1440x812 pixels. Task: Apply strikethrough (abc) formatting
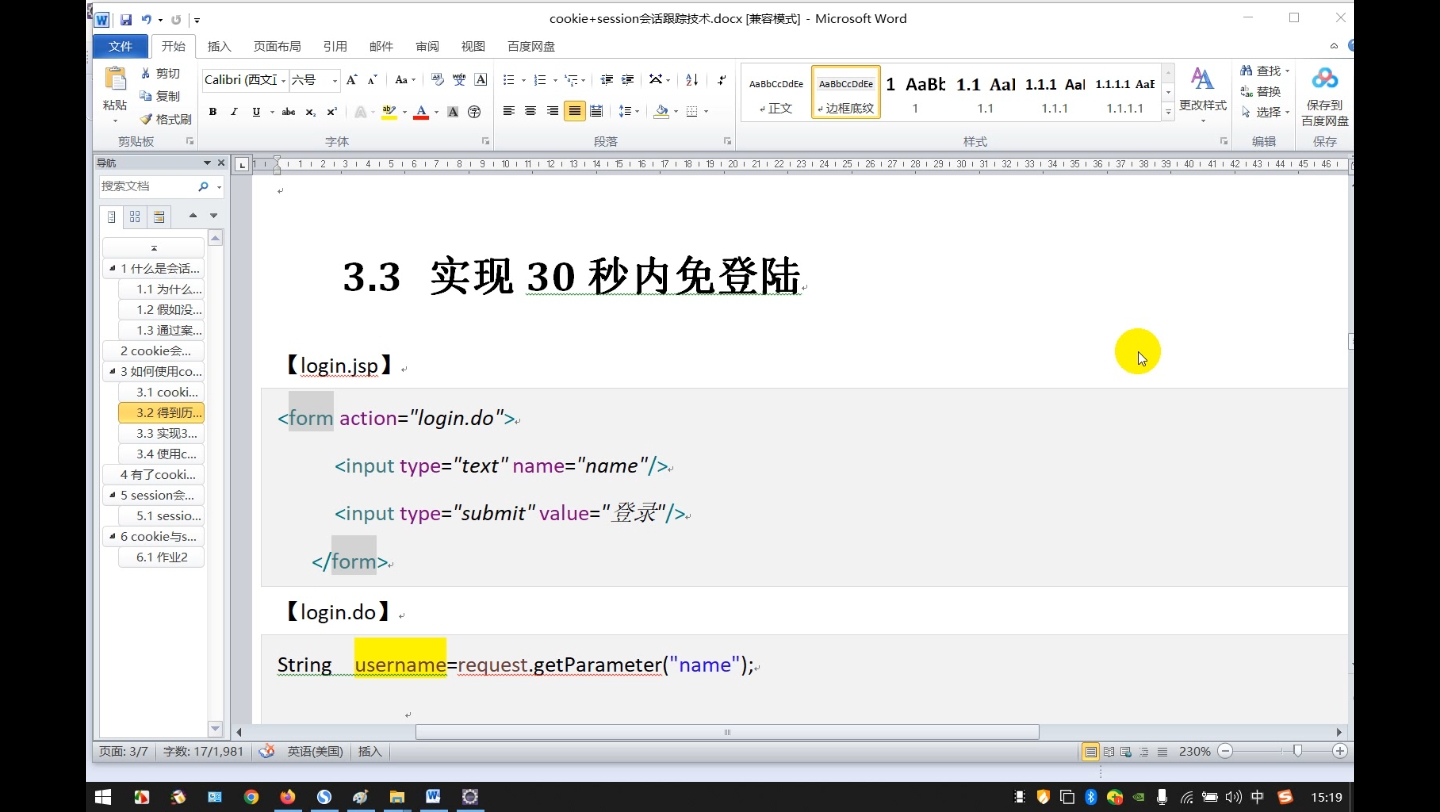click(288, 112)
